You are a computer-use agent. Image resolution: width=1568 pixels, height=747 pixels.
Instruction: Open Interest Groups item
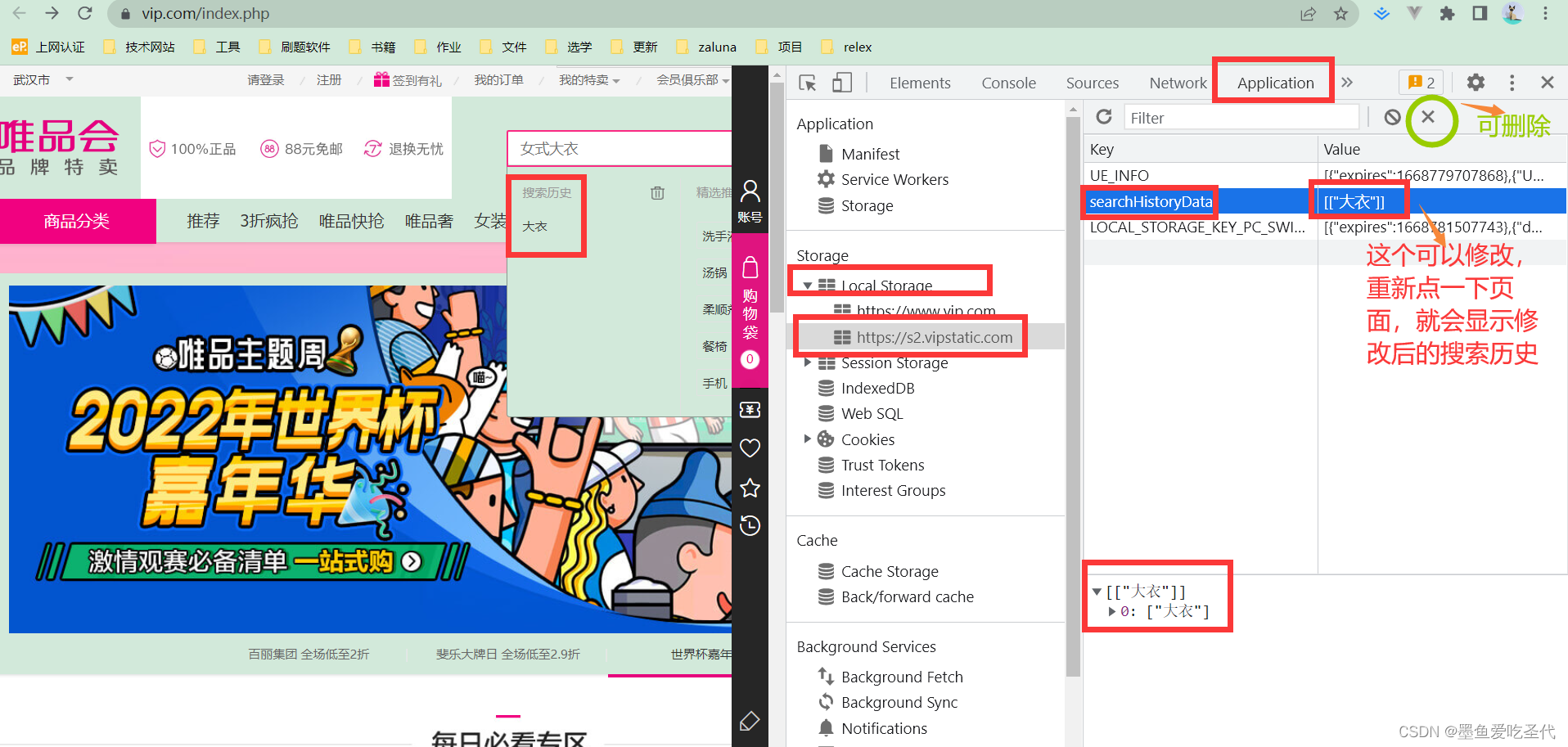click(x=893, y=490)
